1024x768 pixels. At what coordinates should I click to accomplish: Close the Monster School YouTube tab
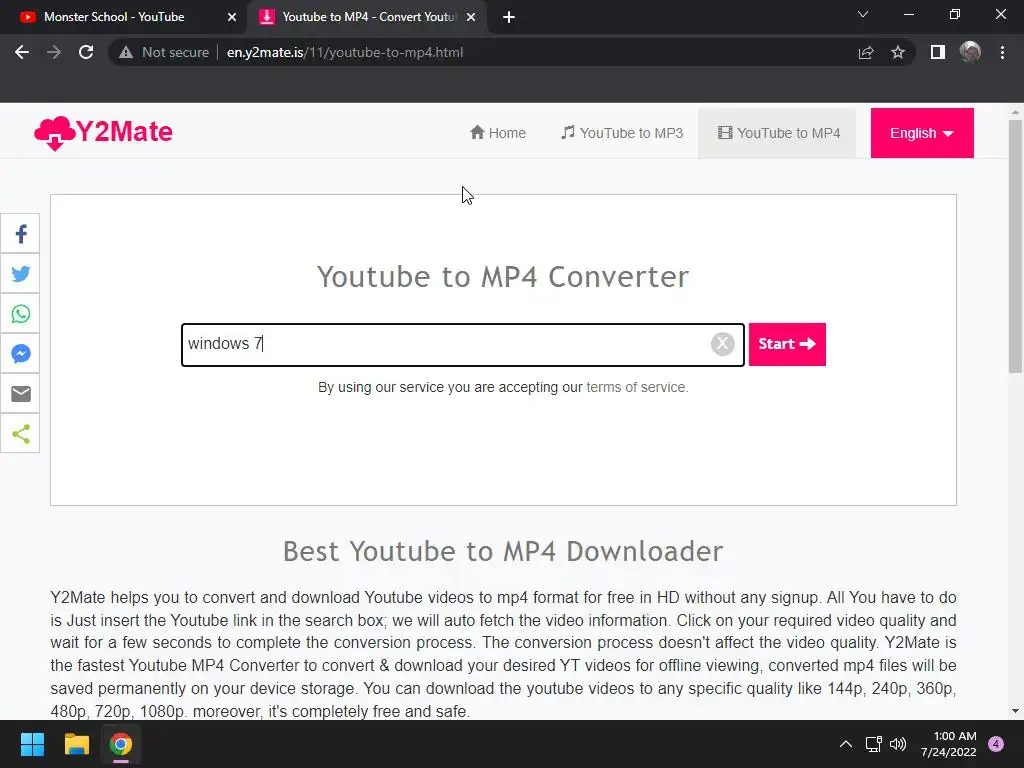pos(232,17)
